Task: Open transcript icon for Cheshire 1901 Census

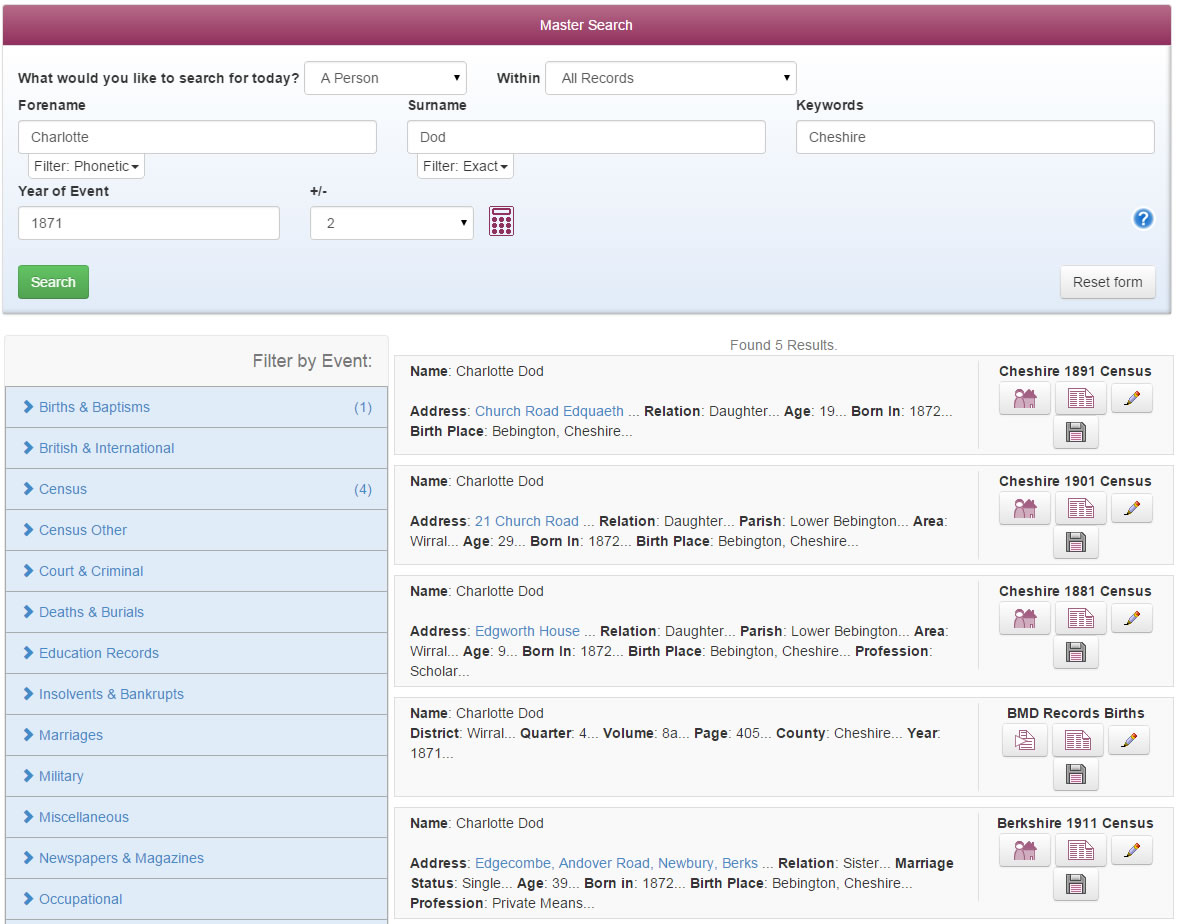Action: click(x=1080, y=509)
